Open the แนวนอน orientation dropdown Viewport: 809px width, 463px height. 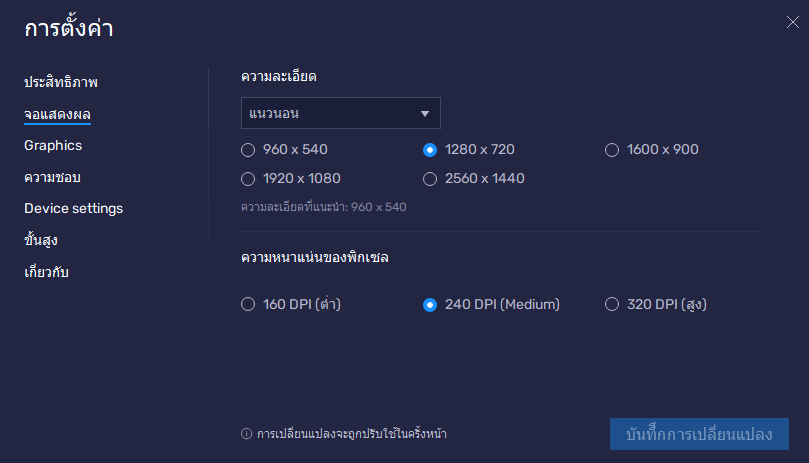pyautogui.click(x=330, y=113)
